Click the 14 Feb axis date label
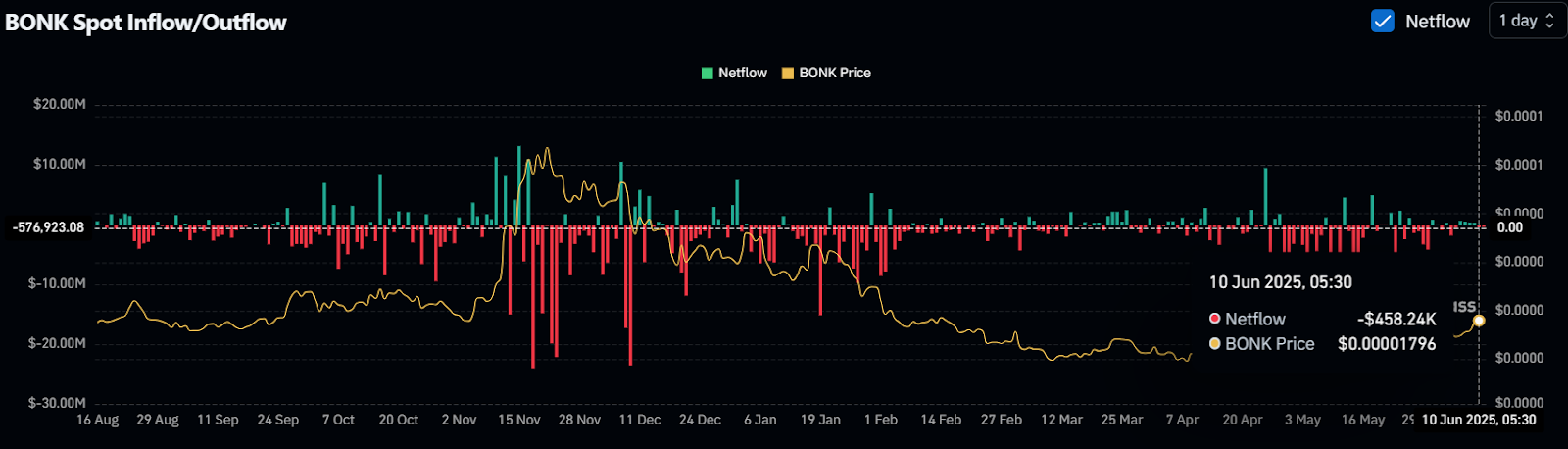Viewport: 1568px width, 449px height. (x=941, y=420)
